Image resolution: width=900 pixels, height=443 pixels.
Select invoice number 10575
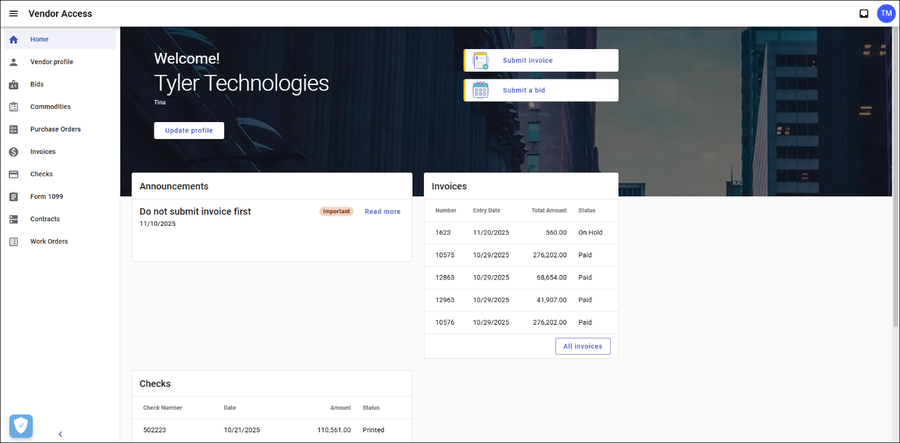pos(445,255)
